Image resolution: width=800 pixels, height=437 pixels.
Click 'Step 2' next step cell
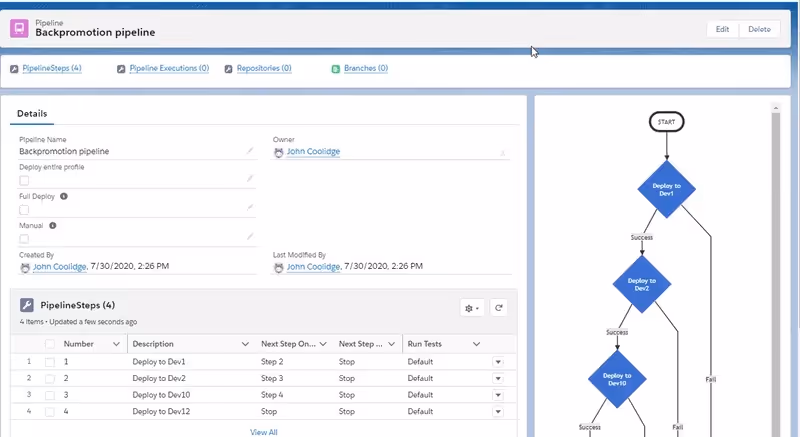coord(272,362)
